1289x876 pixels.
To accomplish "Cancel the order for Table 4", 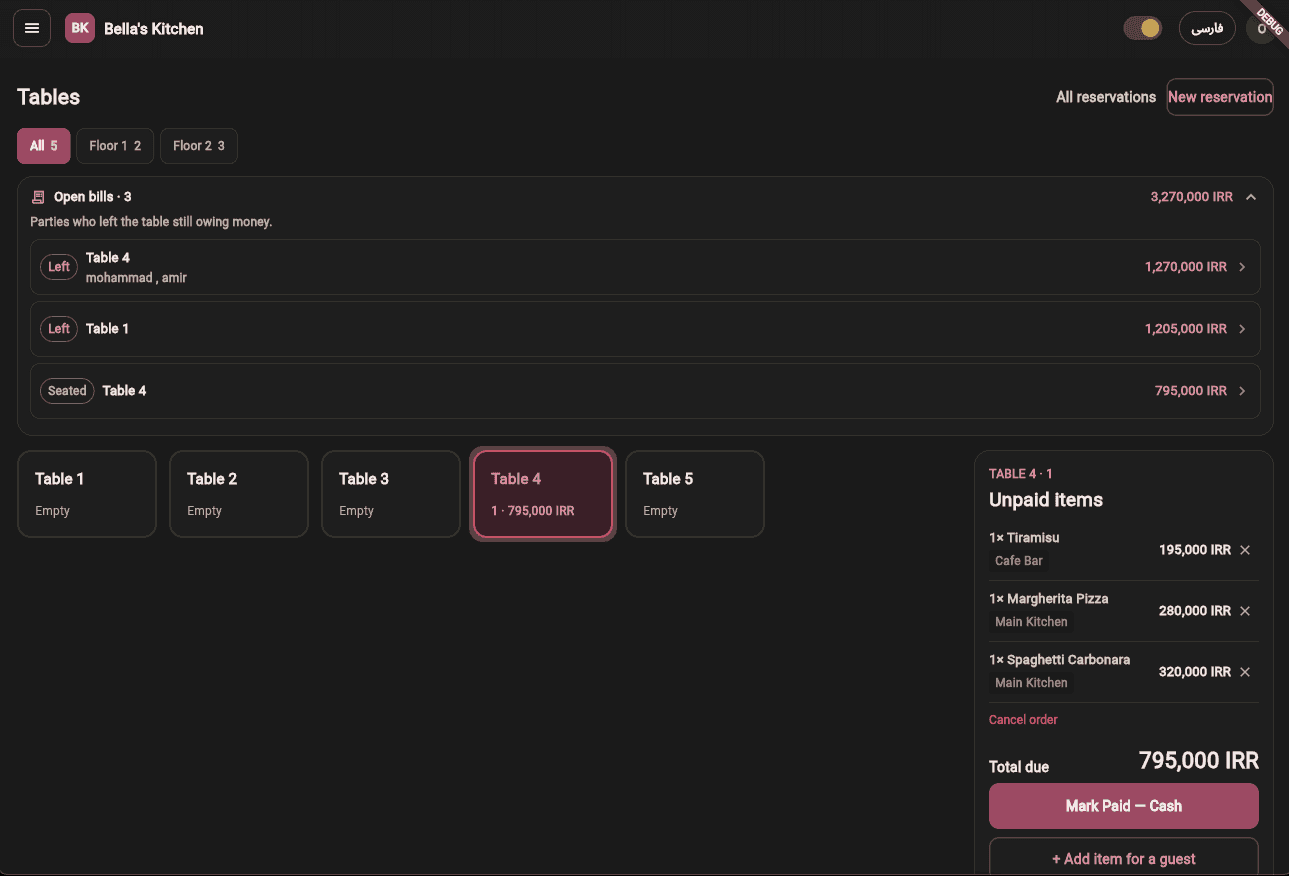I will coord(1023,720).
